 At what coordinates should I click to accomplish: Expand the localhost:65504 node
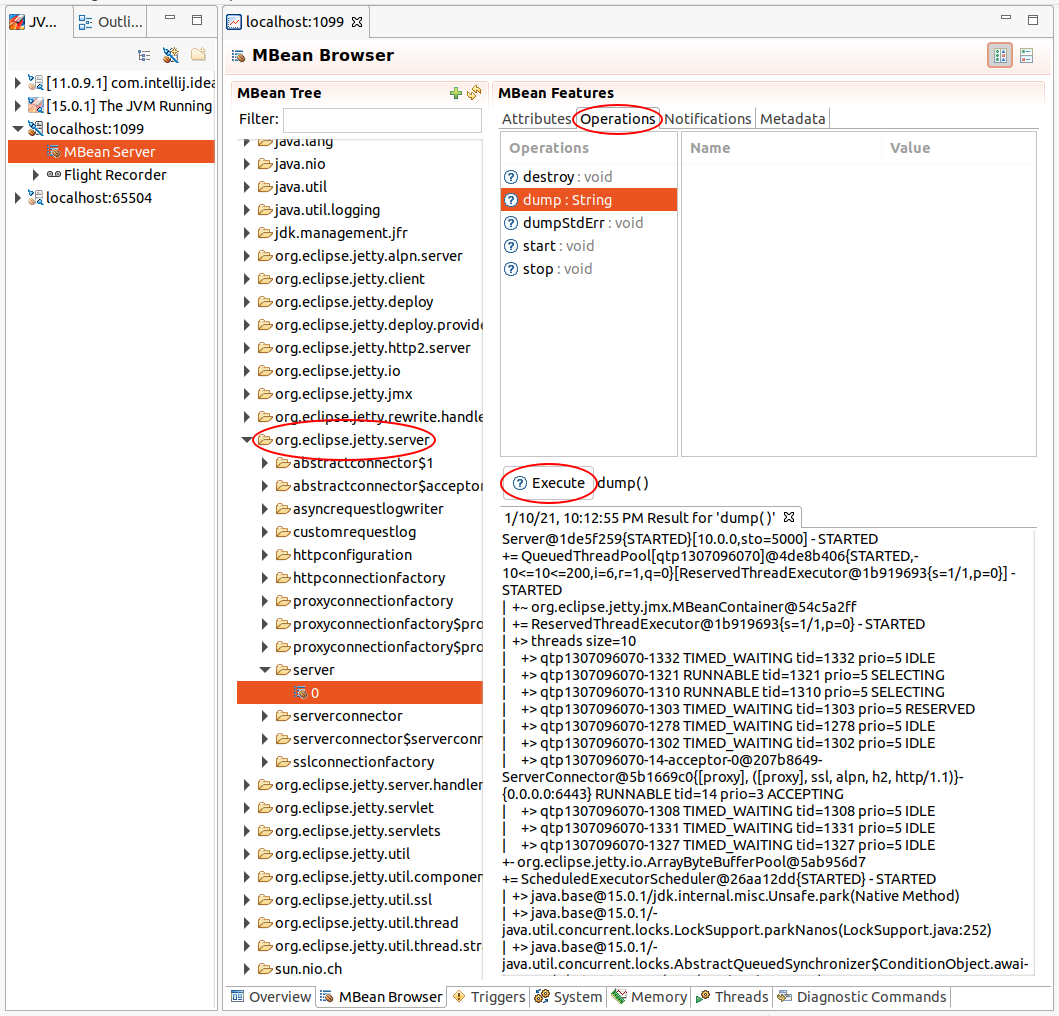click(18, 197)
